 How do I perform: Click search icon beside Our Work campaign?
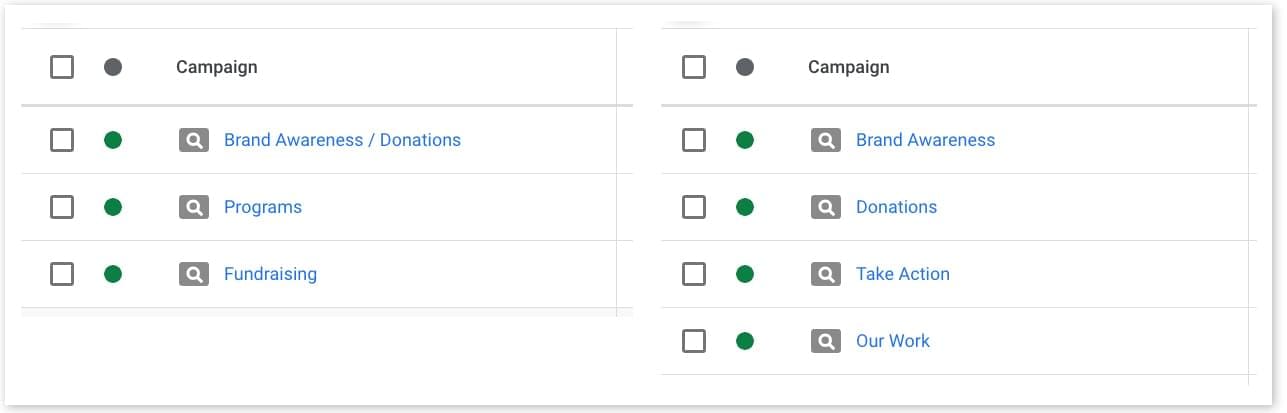pos(825,341)
